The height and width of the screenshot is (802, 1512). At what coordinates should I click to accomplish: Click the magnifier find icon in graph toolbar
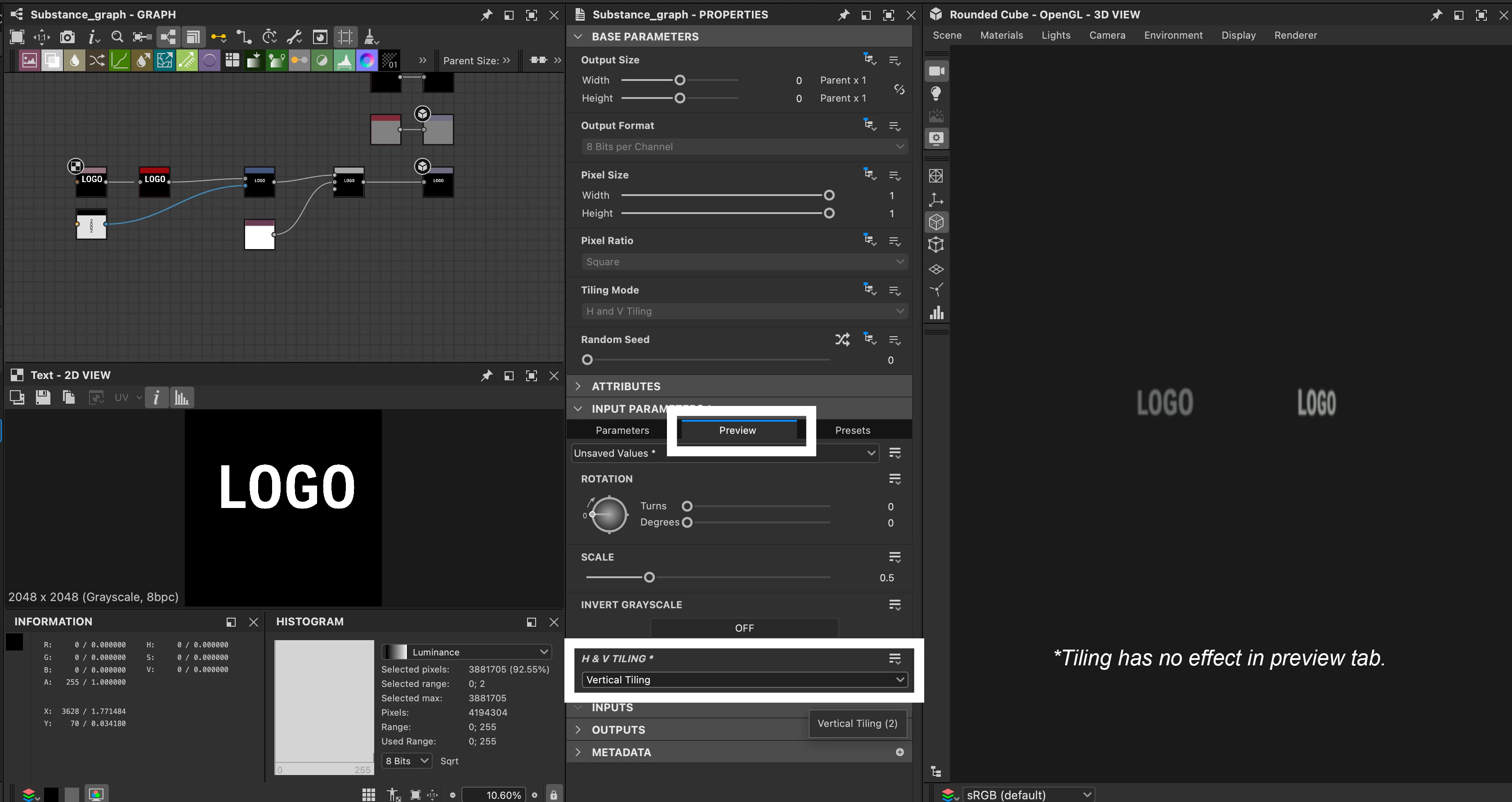pyautogui.click(x=117, y=38)
